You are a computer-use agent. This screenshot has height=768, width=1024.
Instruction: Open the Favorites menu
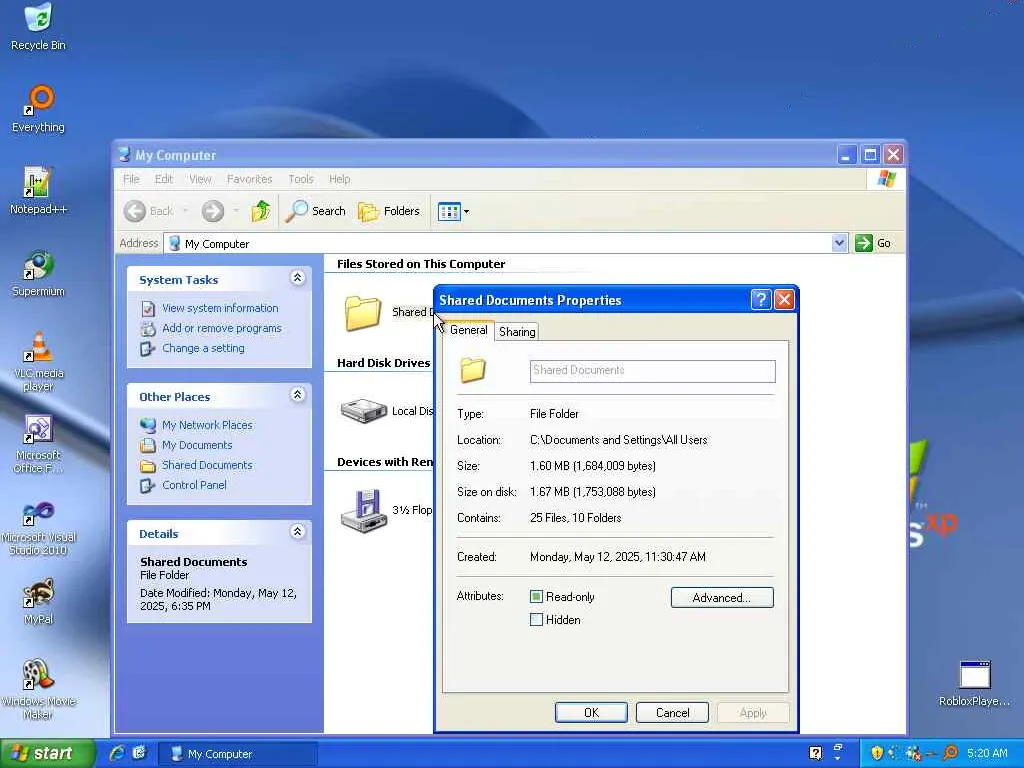tap(249, 179)
